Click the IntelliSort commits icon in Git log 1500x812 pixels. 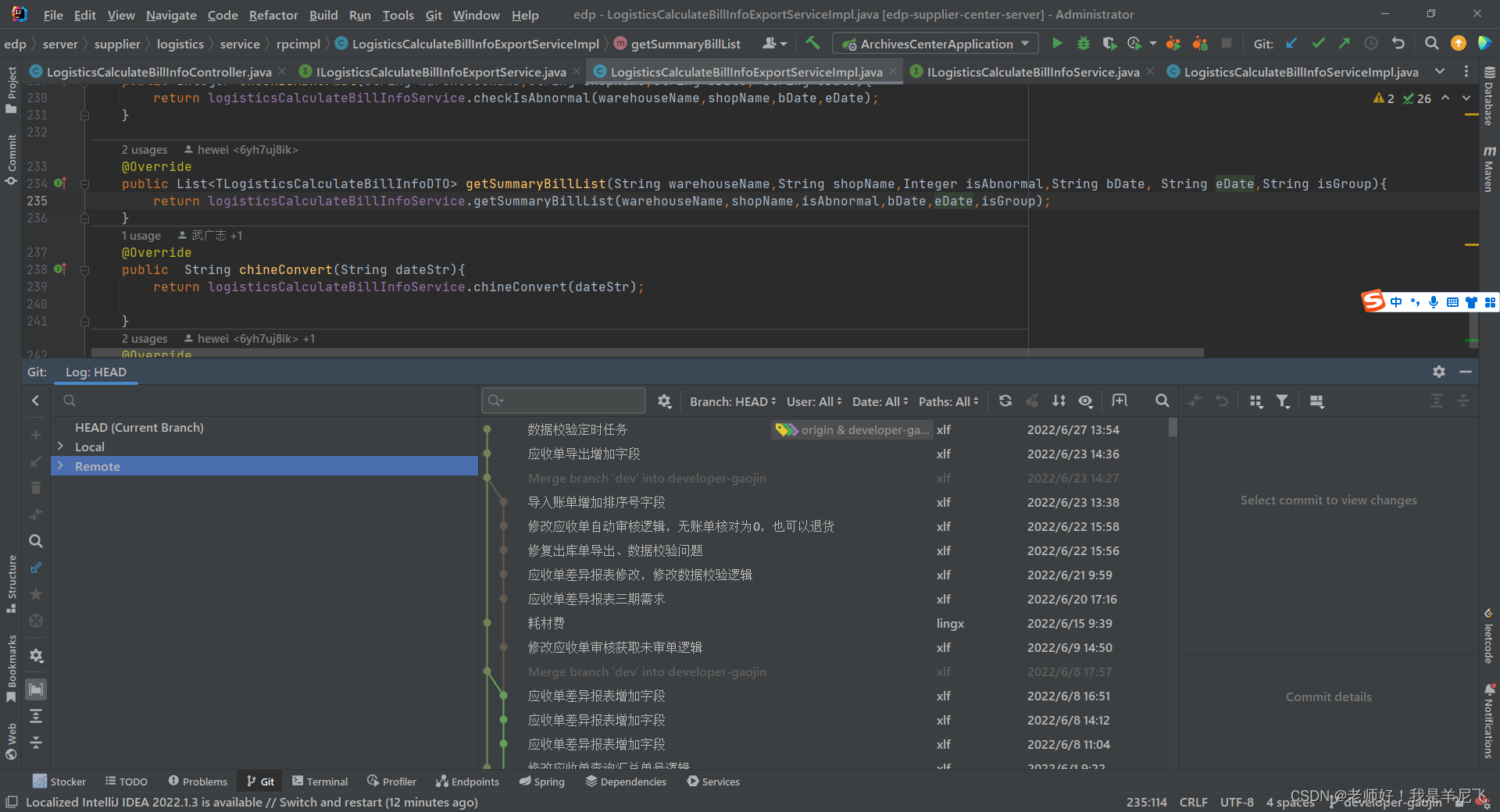tap(1059, 401)
